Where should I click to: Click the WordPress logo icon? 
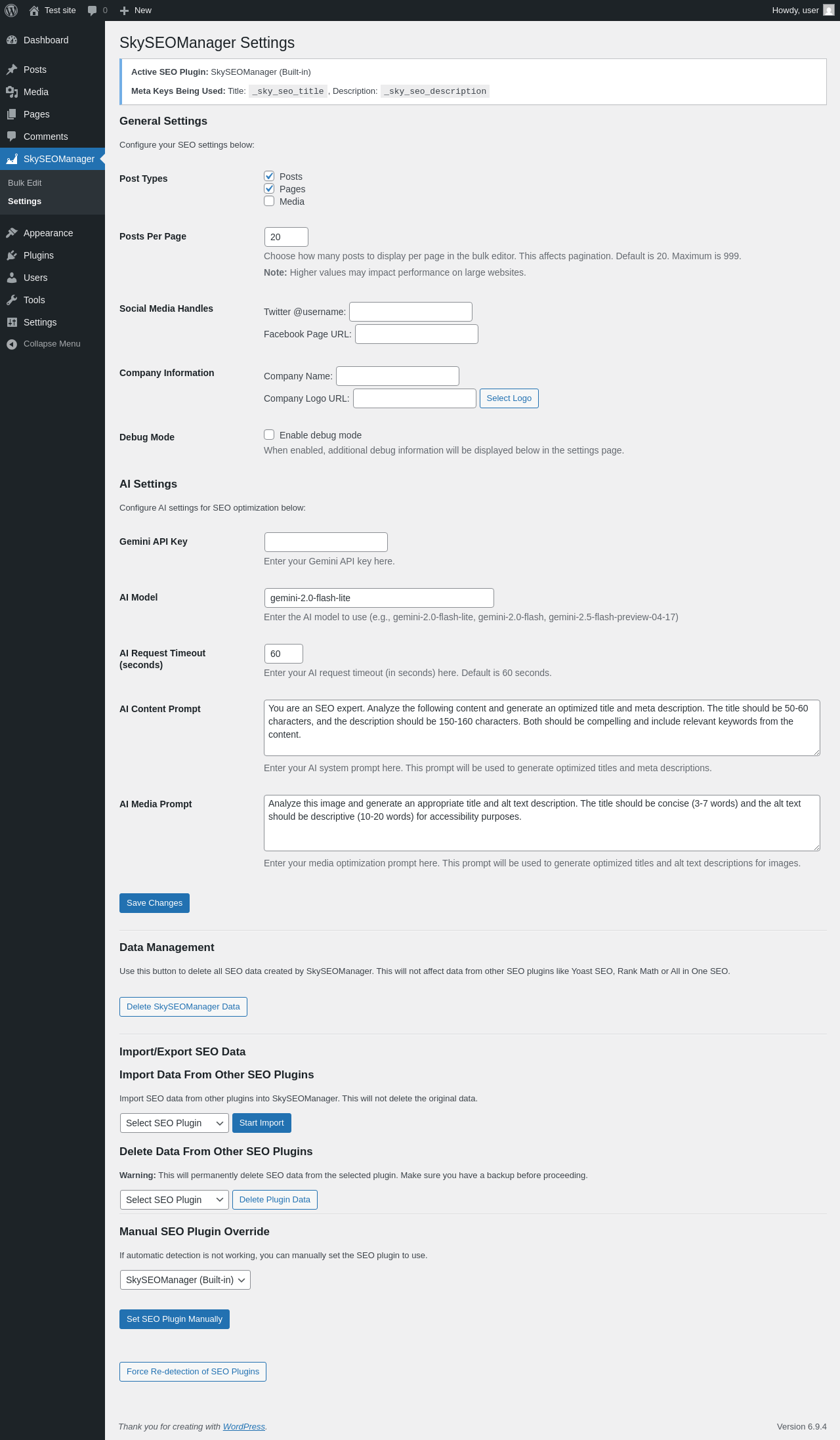tap(11, 11)
